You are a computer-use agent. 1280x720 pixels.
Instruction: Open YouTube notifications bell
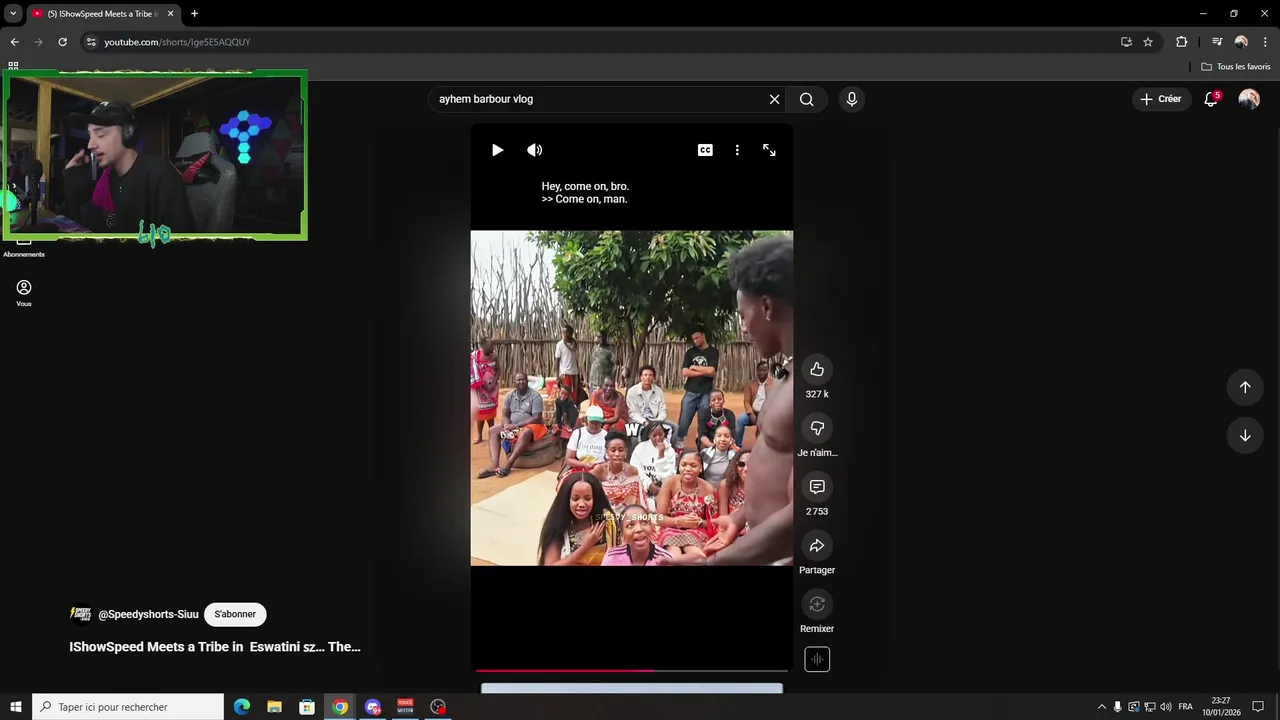coord(1211,99)
